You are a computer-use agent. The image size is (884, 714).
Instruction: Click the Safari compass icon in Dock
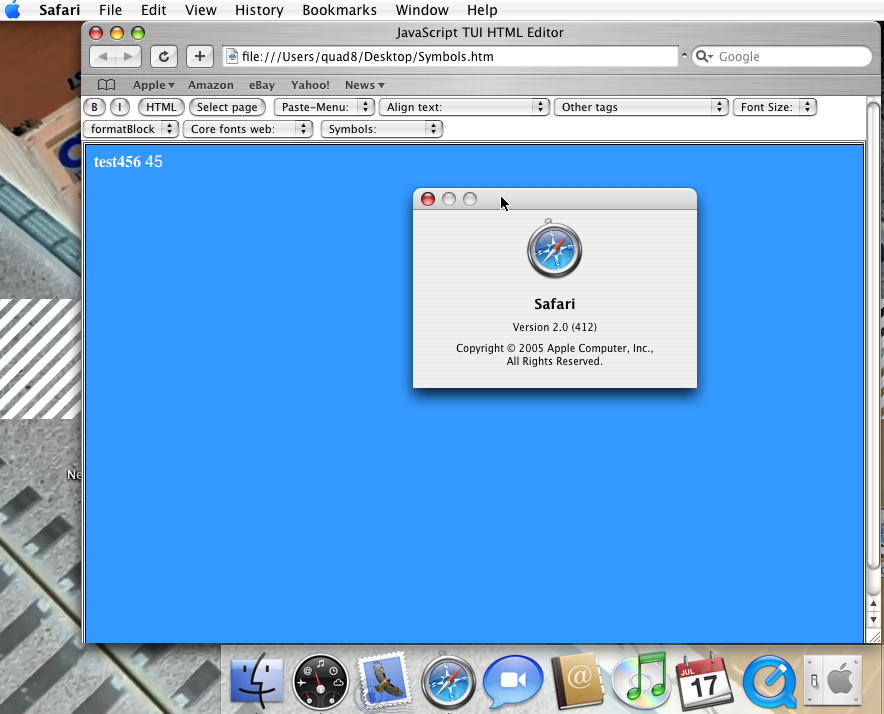[448, 681]
